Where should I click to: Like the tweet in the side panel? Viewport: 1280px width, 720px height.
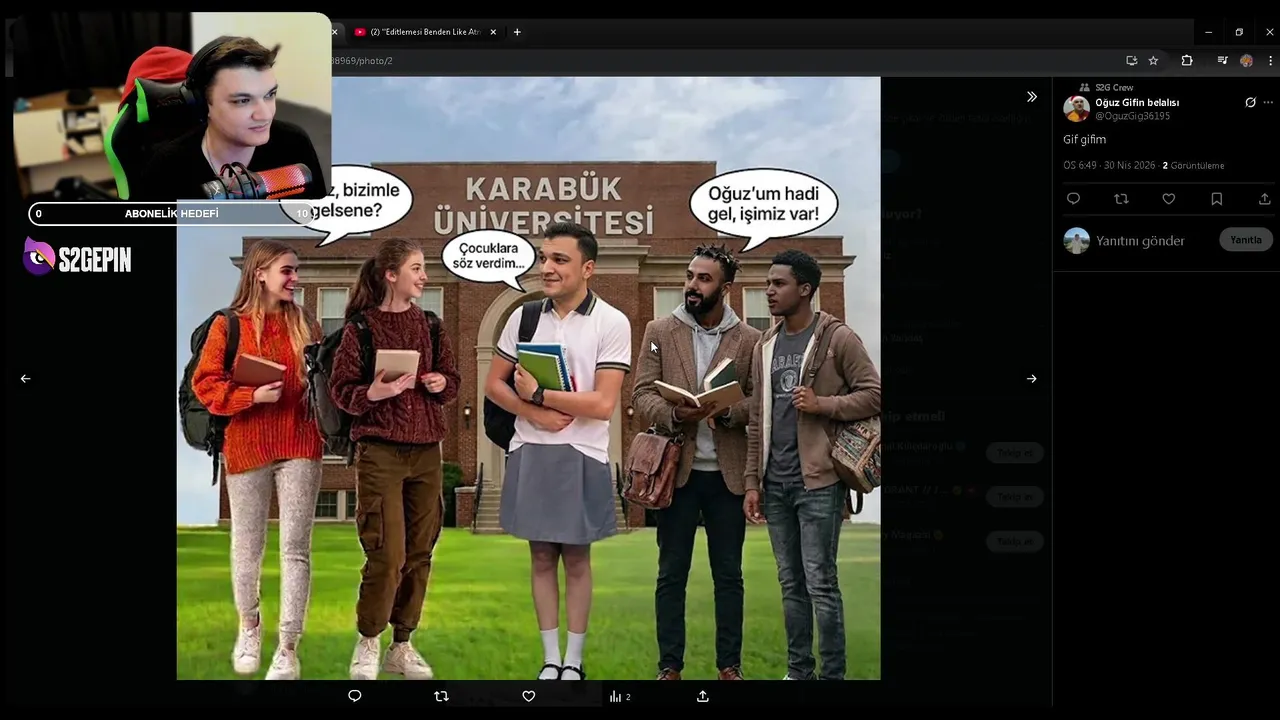pos(1168,199)
